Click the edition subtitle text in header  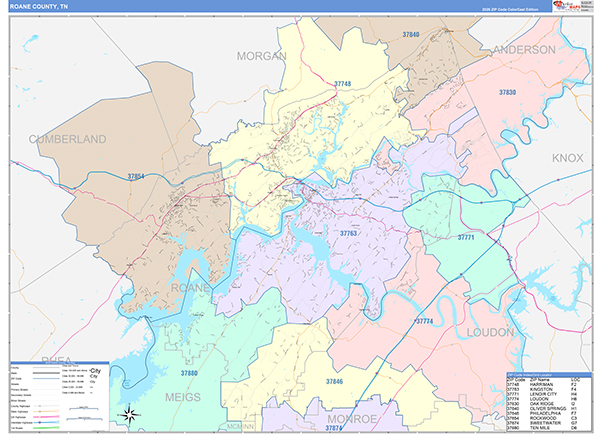tap(510, 10)
